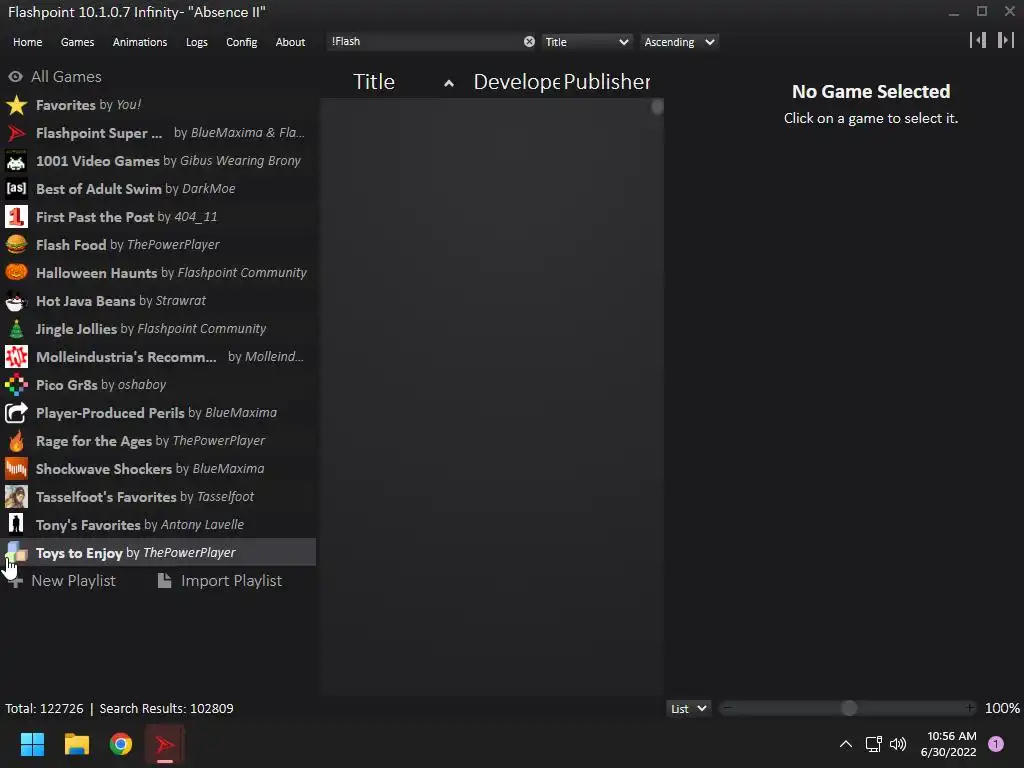
Task: Click the plus end of the scale slider
Action: (970, 709)
